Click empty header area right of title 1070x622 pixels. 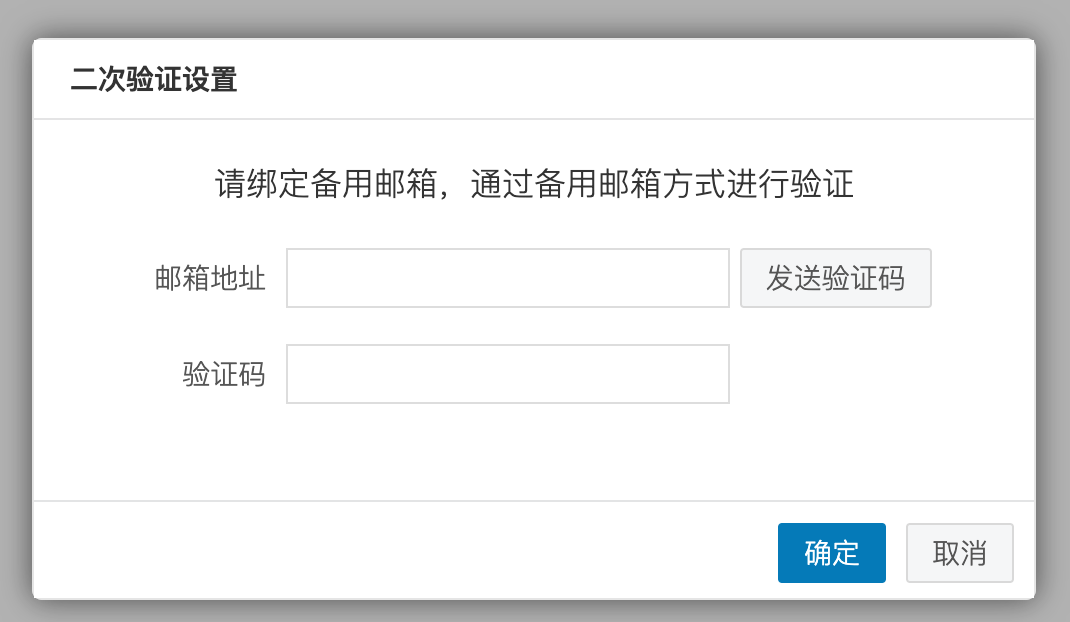point(640,80)
